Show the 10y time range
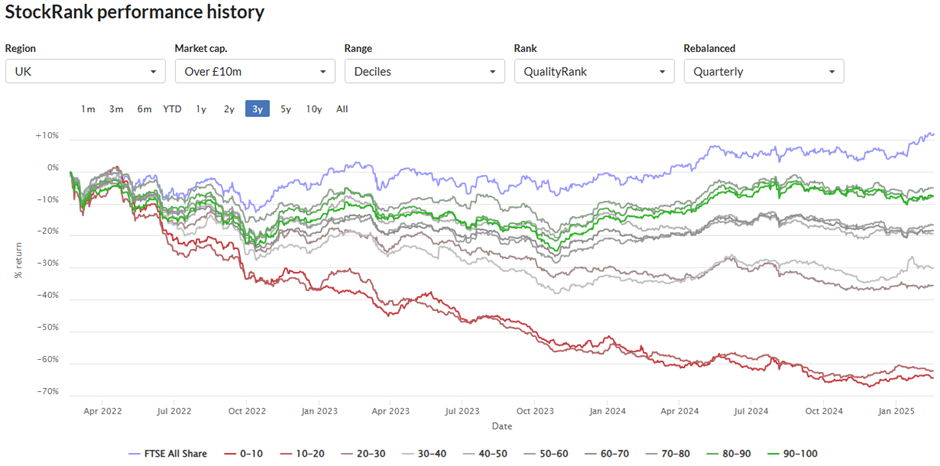Viewport: 940px width, 466px height. click(314, 109)
